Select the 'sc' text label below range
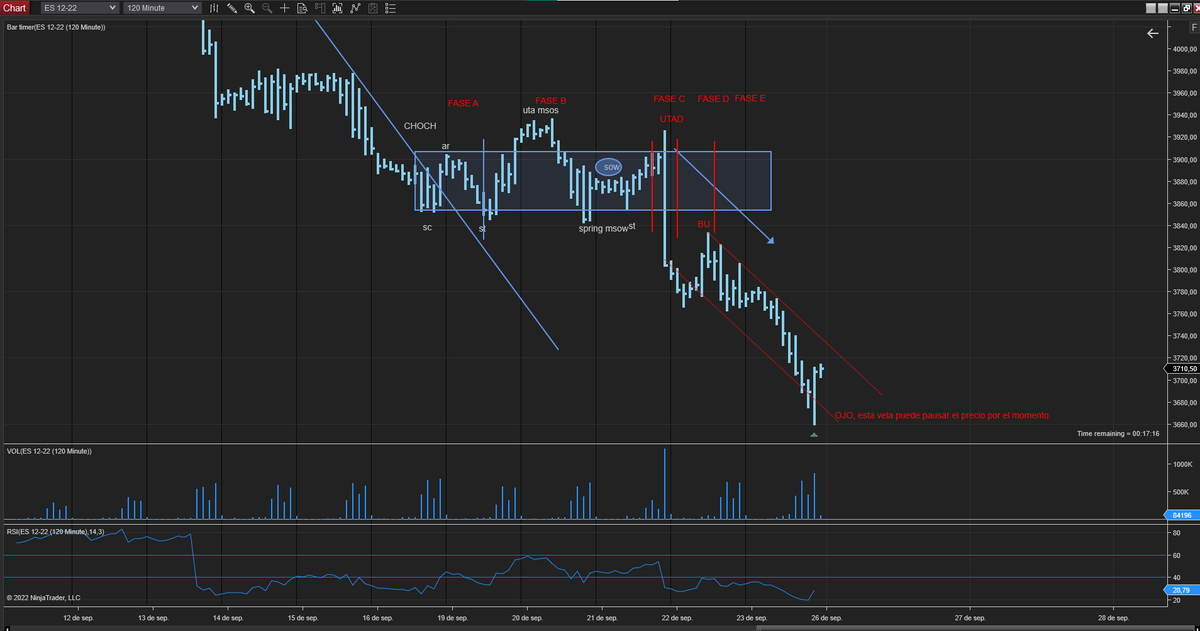The width and height of the screenshot is (1200, 631). tap(427, 227)
